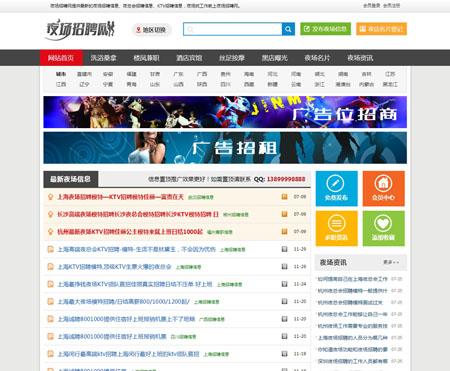Click the magnifier search button
450x371 pixels.
tap(288, 29)
